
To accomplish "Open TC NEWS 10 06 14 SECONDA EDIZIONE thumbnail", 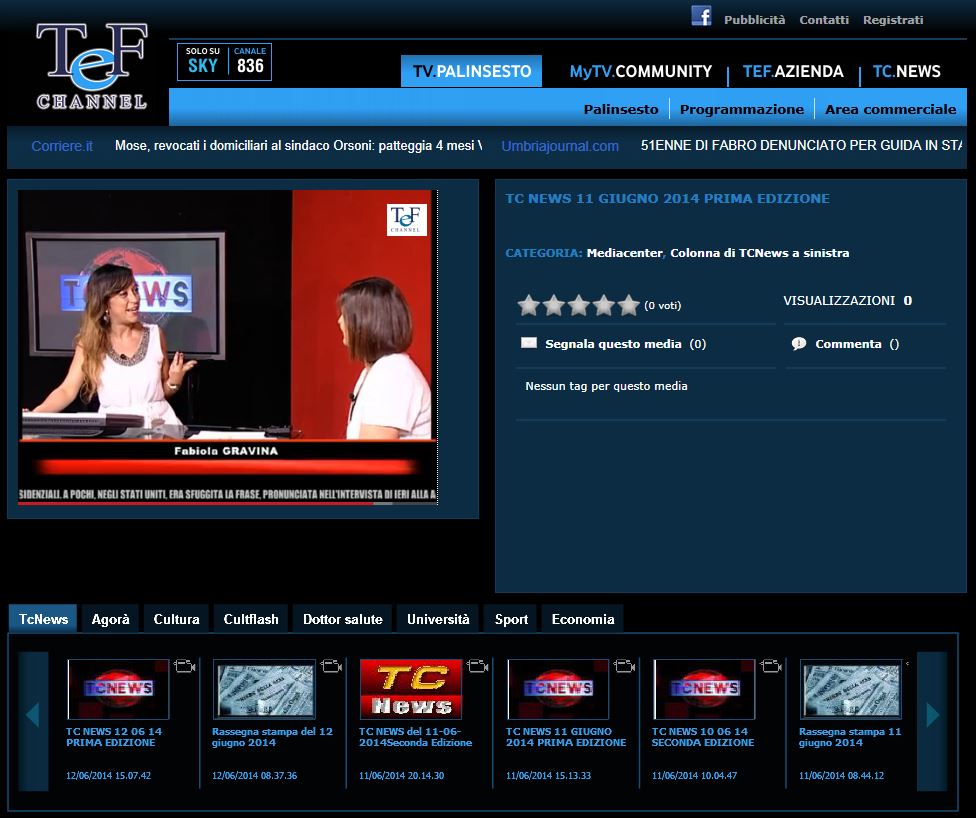I will pyautogui.click(x=704, y=689).
